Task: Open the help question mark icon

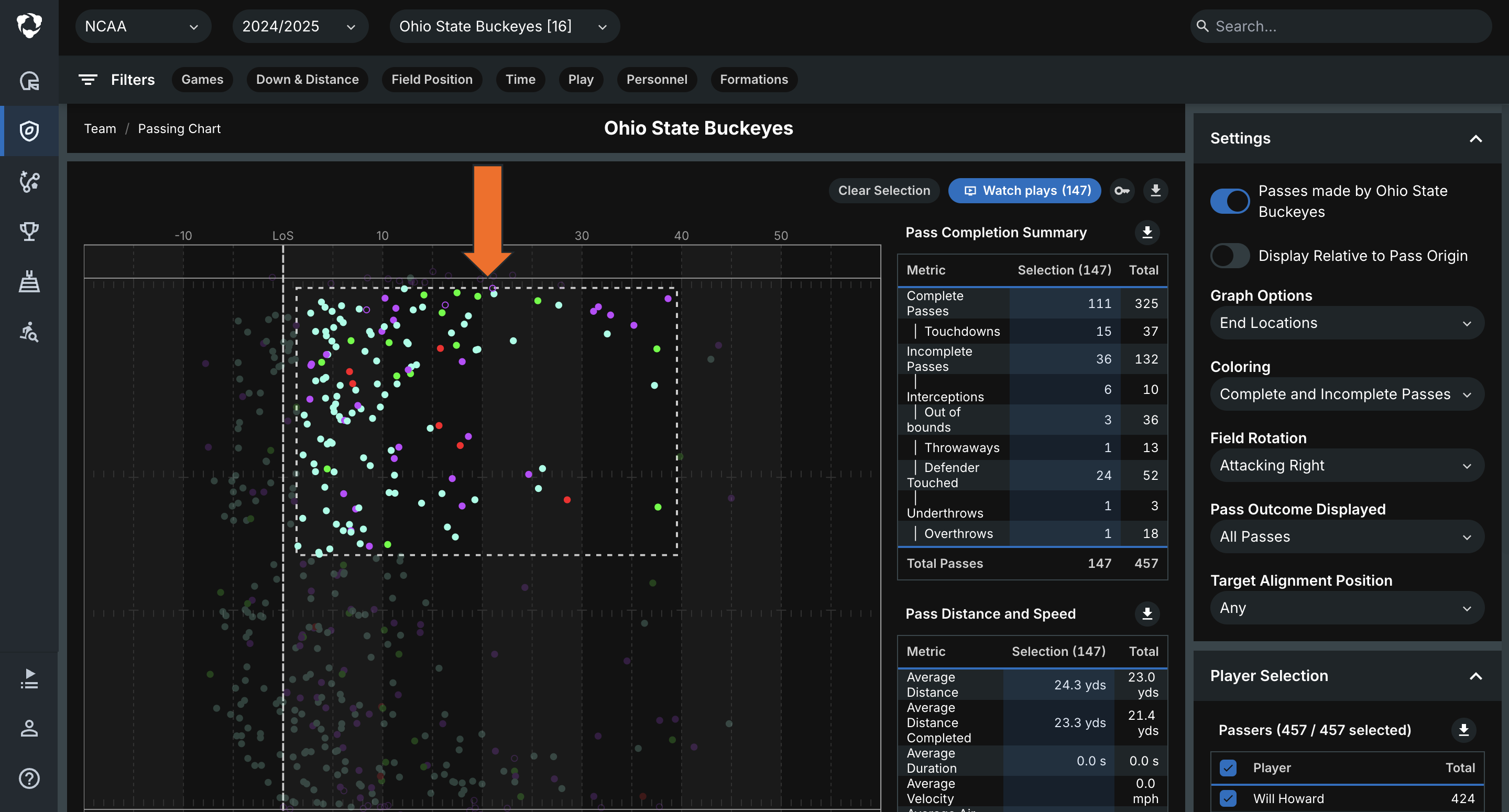Action: click(29, 778)
